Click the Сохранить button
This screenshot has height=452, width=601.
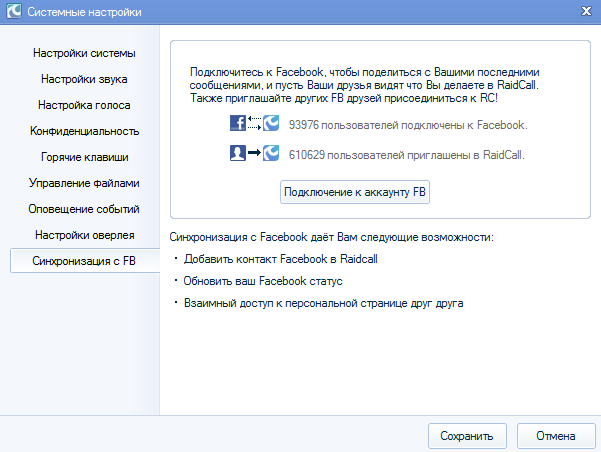click(467, 436)
